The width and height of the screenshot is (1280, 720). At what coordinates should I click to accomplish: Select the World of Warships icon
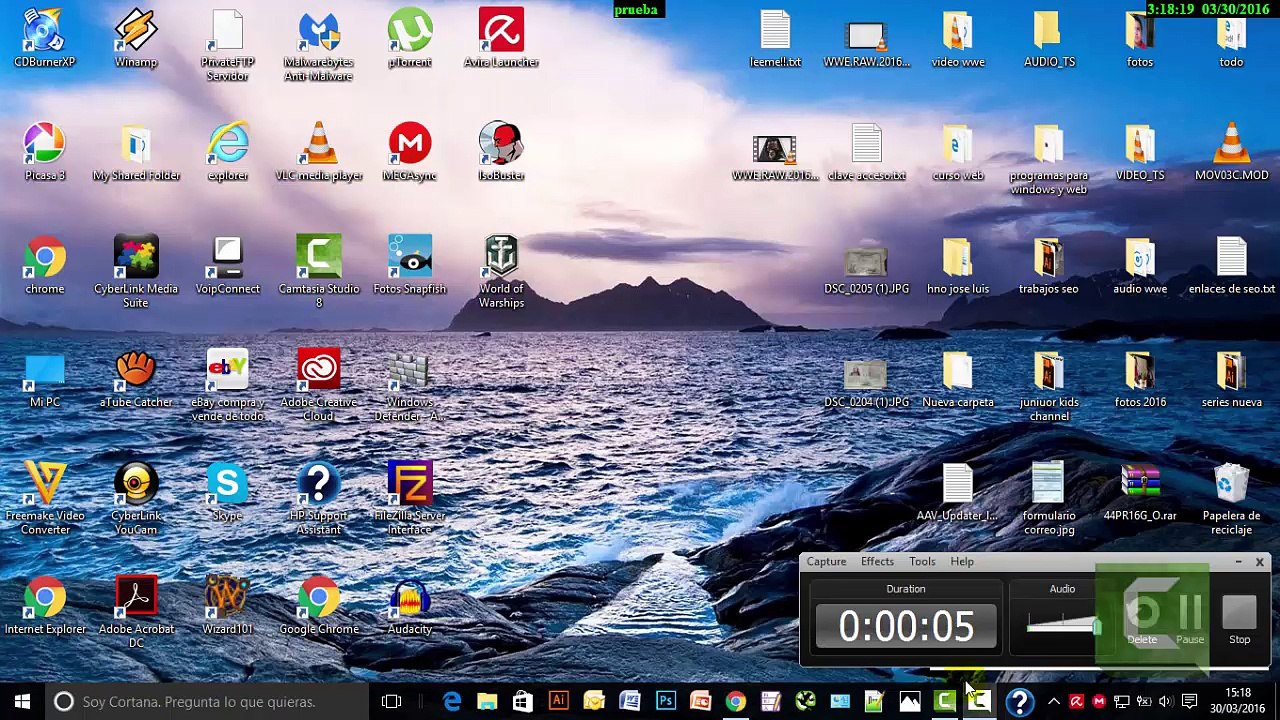(501, 271)
